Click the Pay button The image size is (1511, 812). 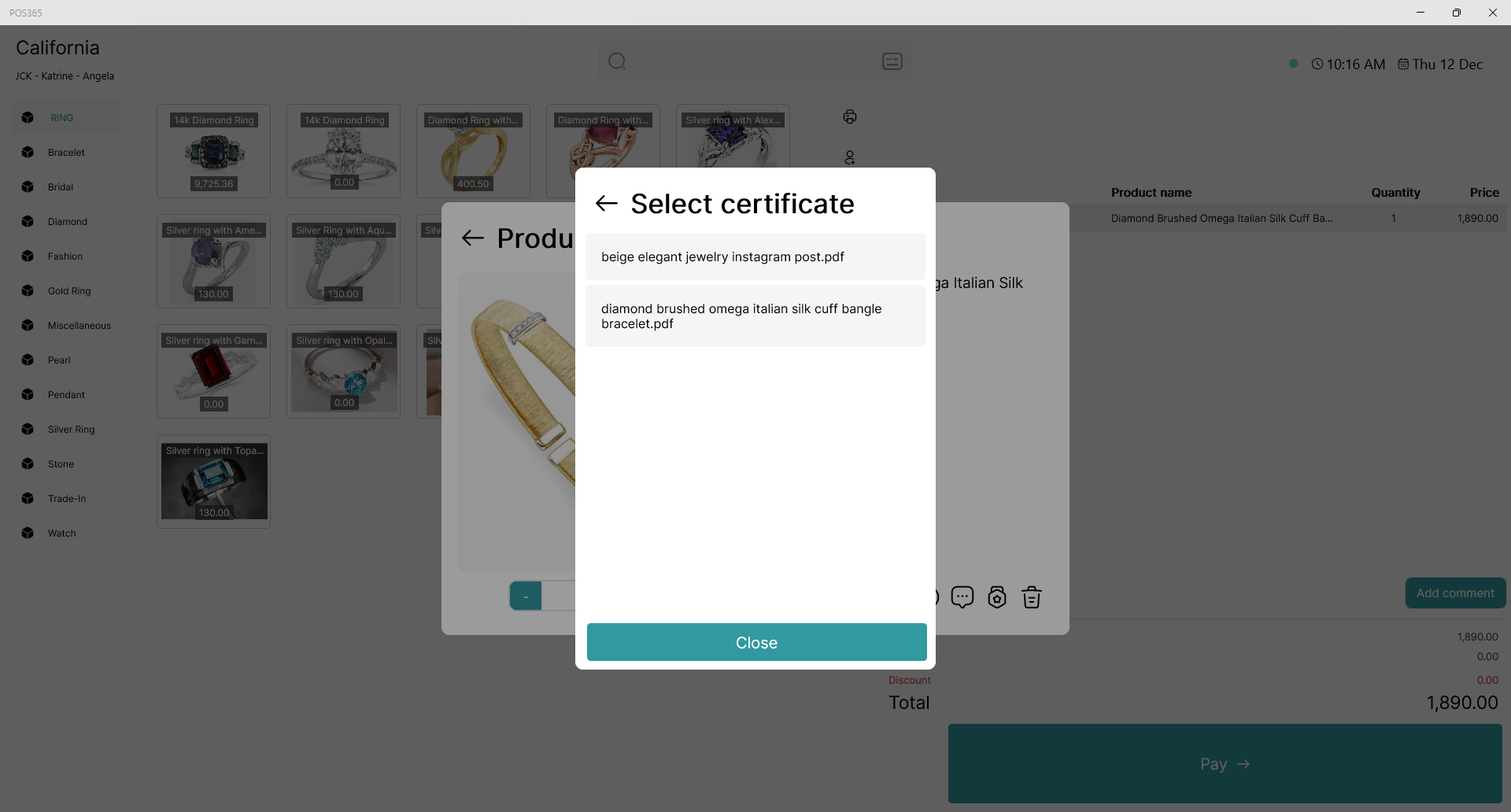click(1225, 764)
